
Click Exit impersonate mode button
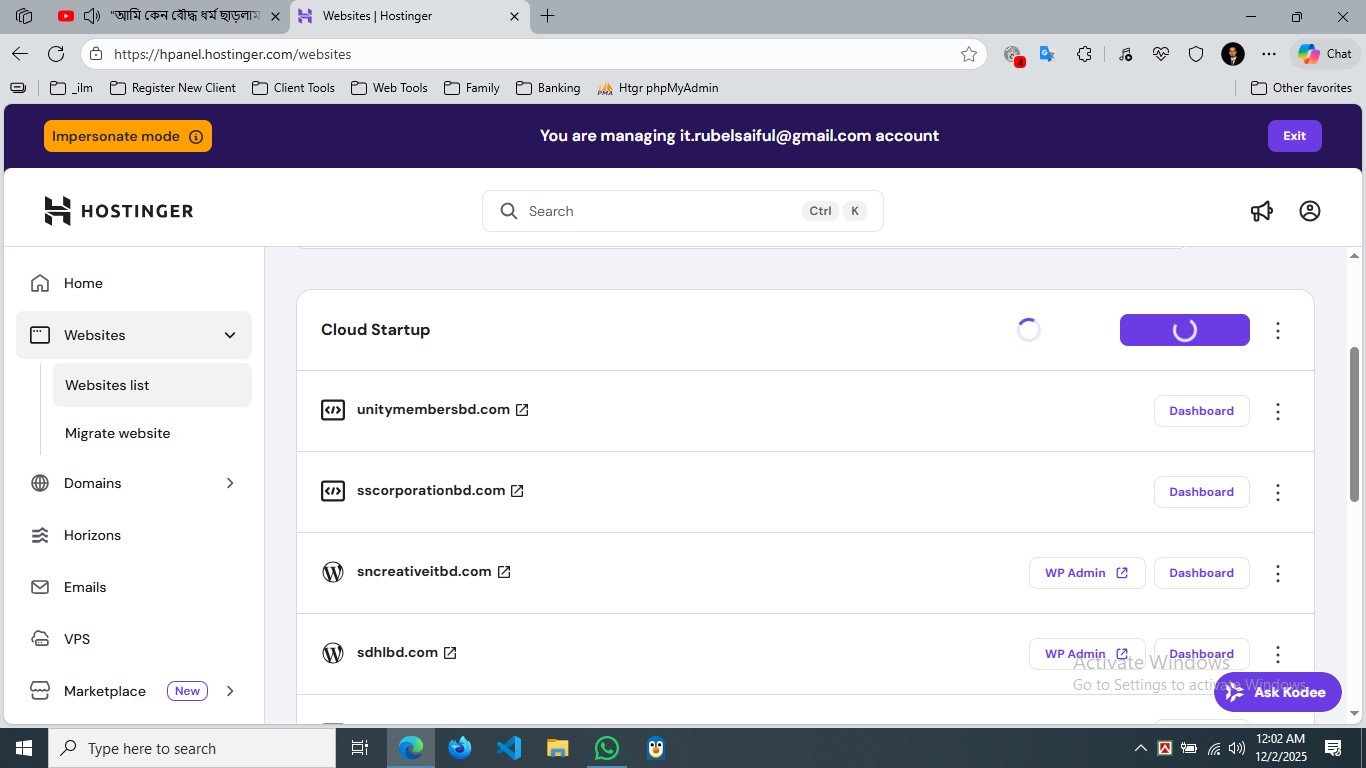point(1294,136)
